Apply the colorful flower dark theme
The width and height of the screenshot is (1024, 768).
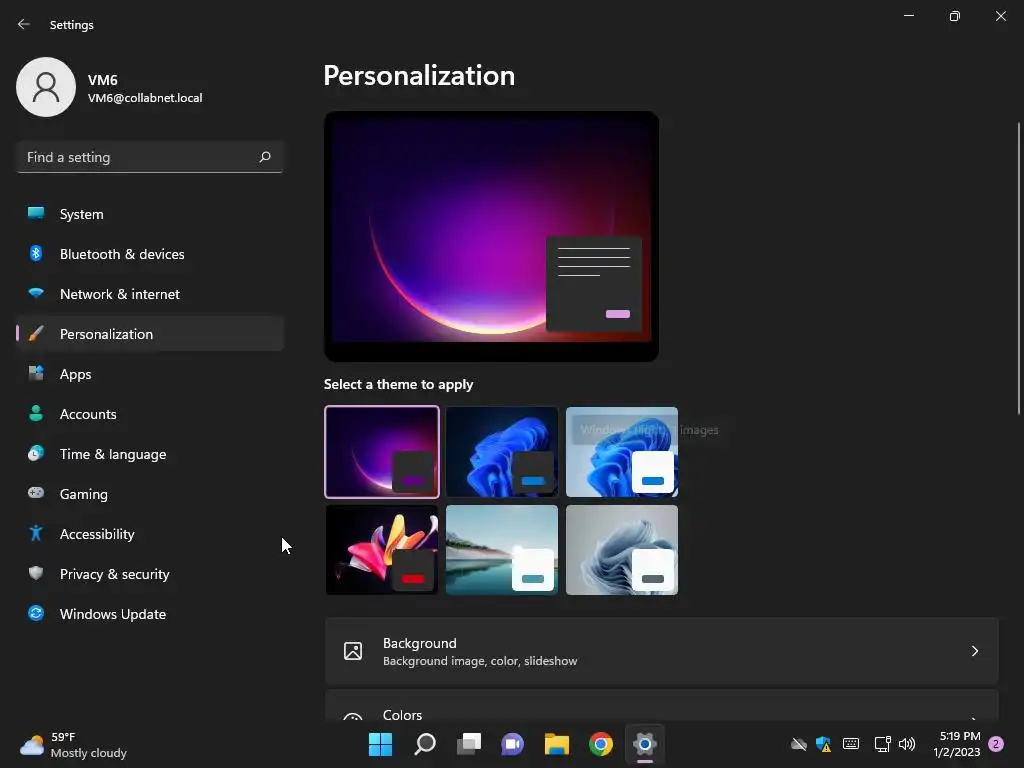[x=382, y=550]
